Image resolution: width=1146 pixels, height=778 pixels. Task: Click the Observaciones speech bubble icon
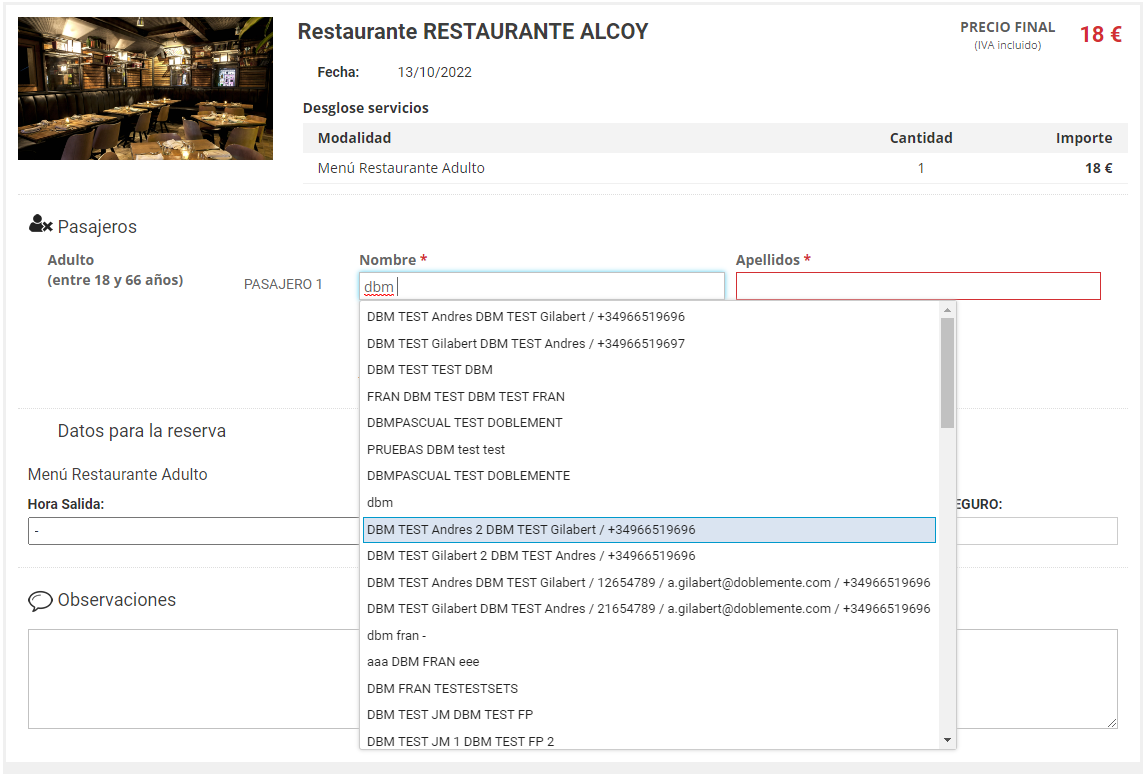[40, 600]
